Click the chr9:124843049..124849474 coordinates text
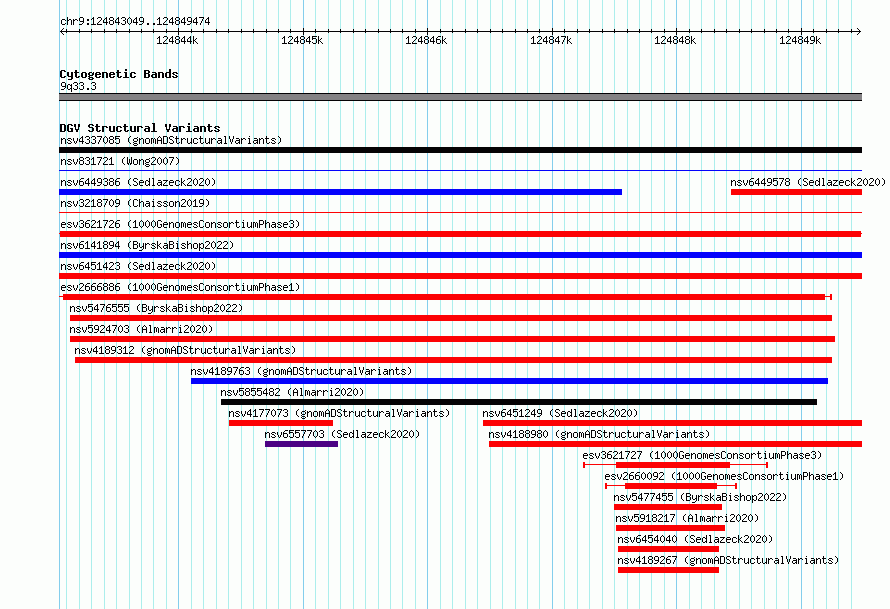 pyautogui.click(x=135, y=21)
